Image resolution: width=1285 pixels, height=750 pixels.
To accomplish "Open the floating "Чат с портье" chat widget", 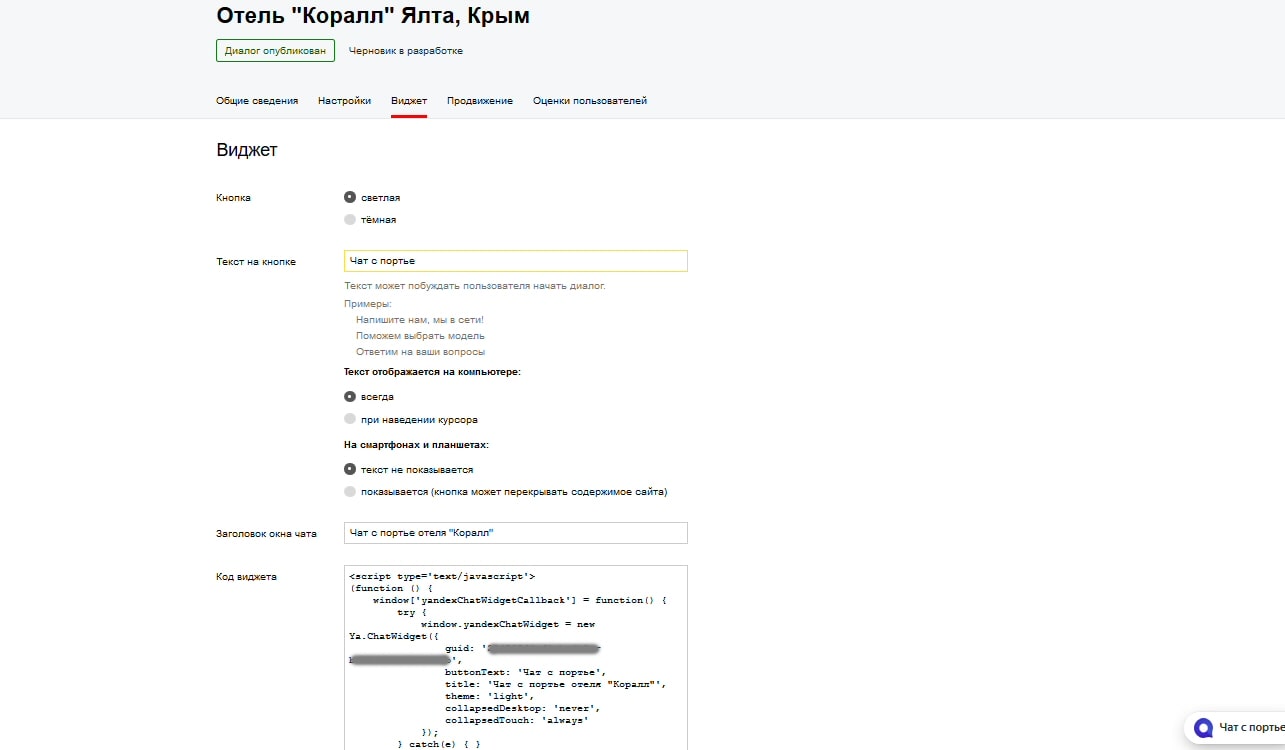I will 1235,728.
